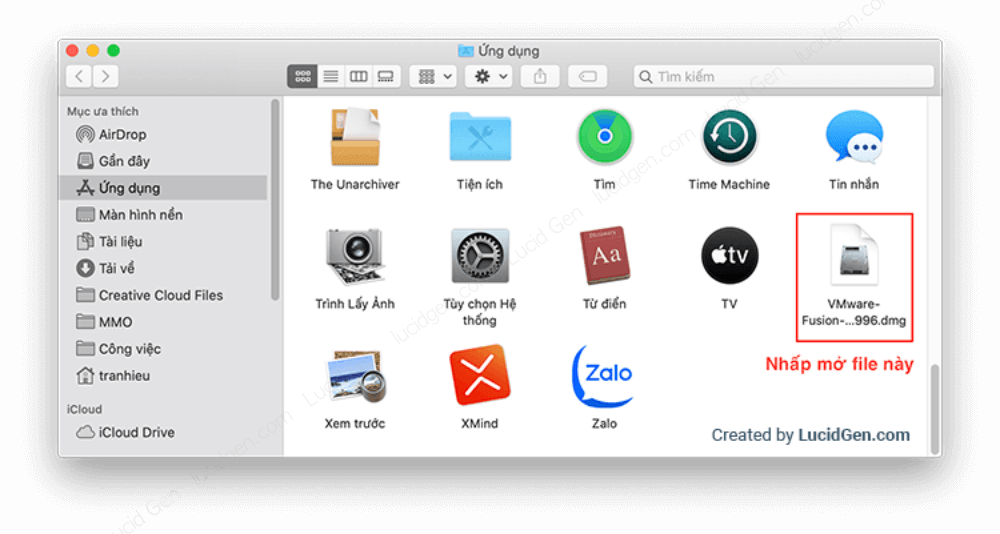Select the Xem trước preview app icon
Screen dimensions: 1000x534
[355, 376]
